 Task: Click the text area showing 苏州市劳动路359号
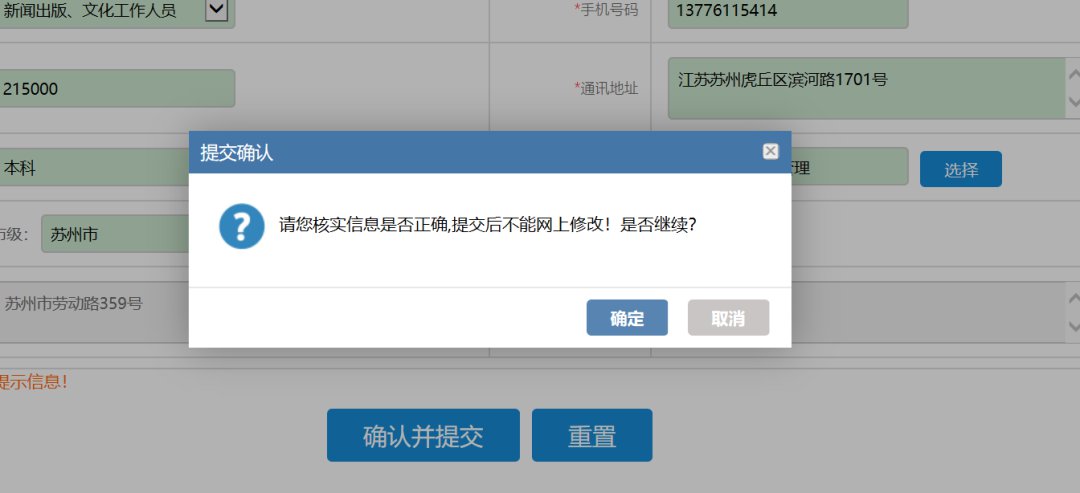coord(94,312)
